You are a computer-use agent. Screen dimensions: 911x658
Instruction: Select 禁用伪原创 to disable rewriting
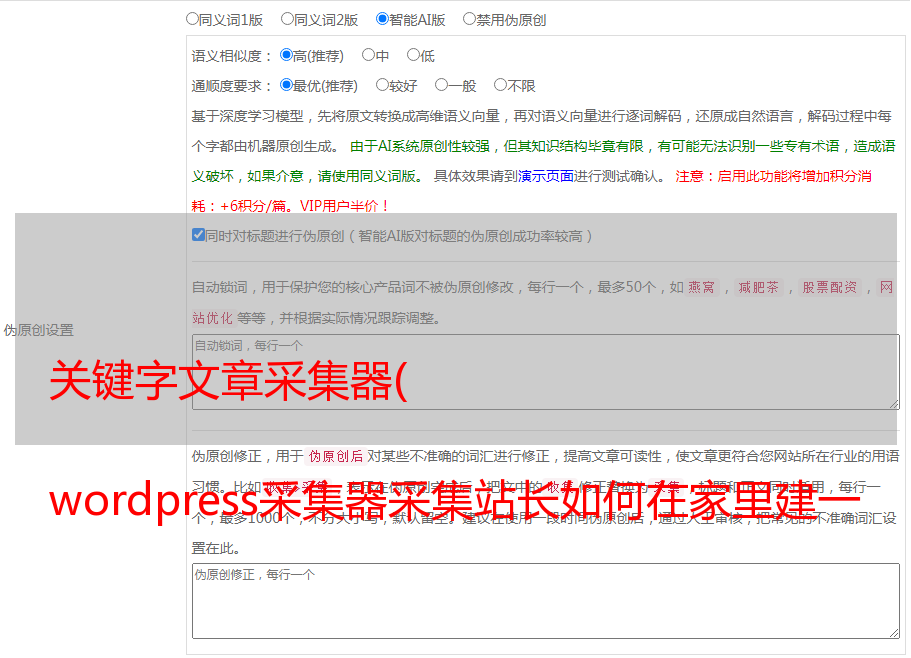(469, 19)
